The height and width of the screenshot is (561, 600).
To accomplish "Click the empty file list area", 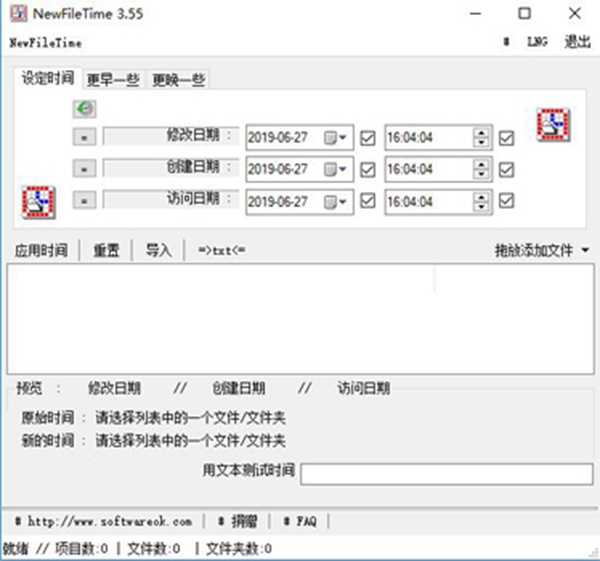I will [x=300, y=318].
